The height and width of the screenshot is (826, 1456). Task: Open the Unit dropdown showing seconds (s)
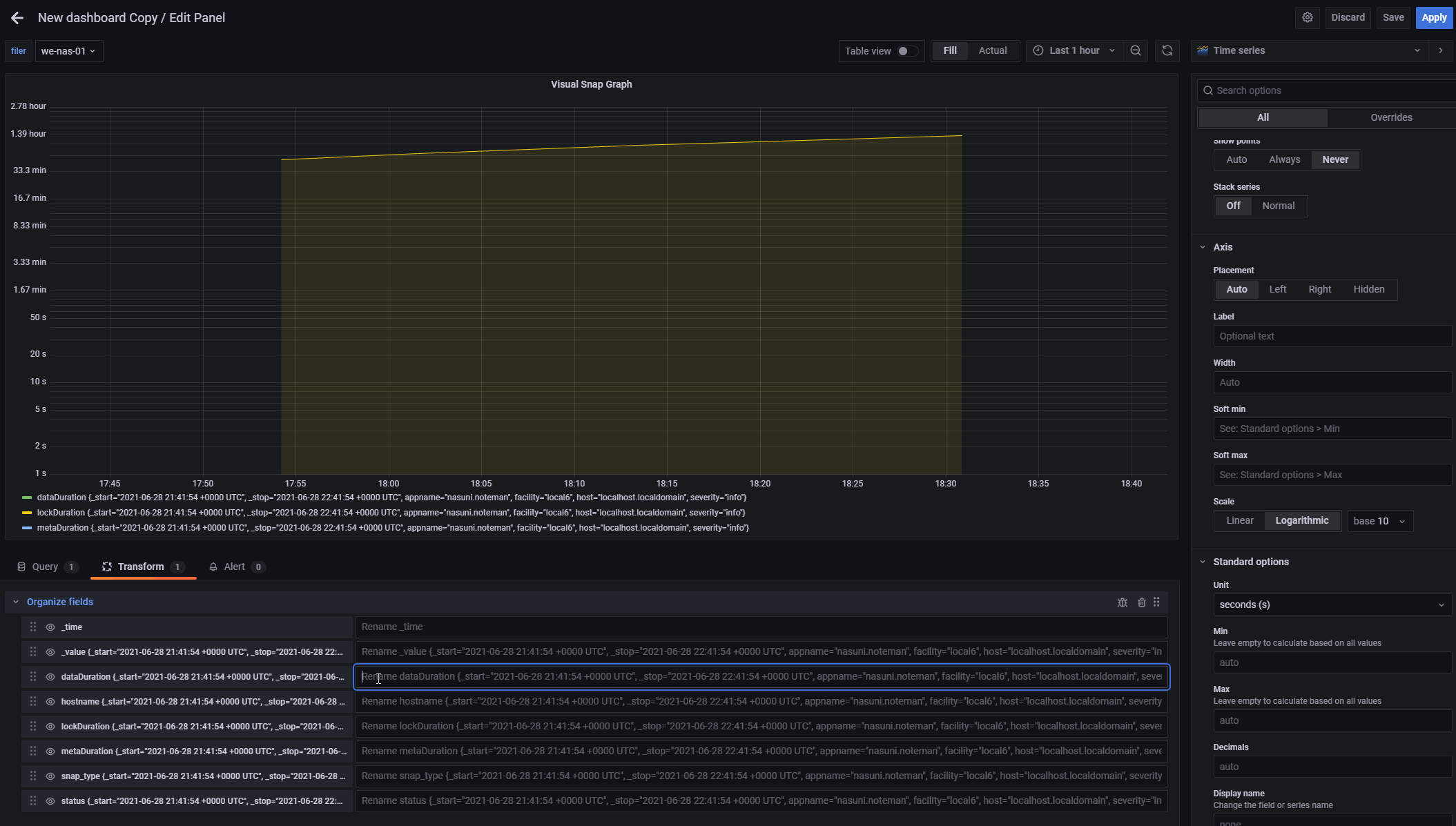(1331, 604)
